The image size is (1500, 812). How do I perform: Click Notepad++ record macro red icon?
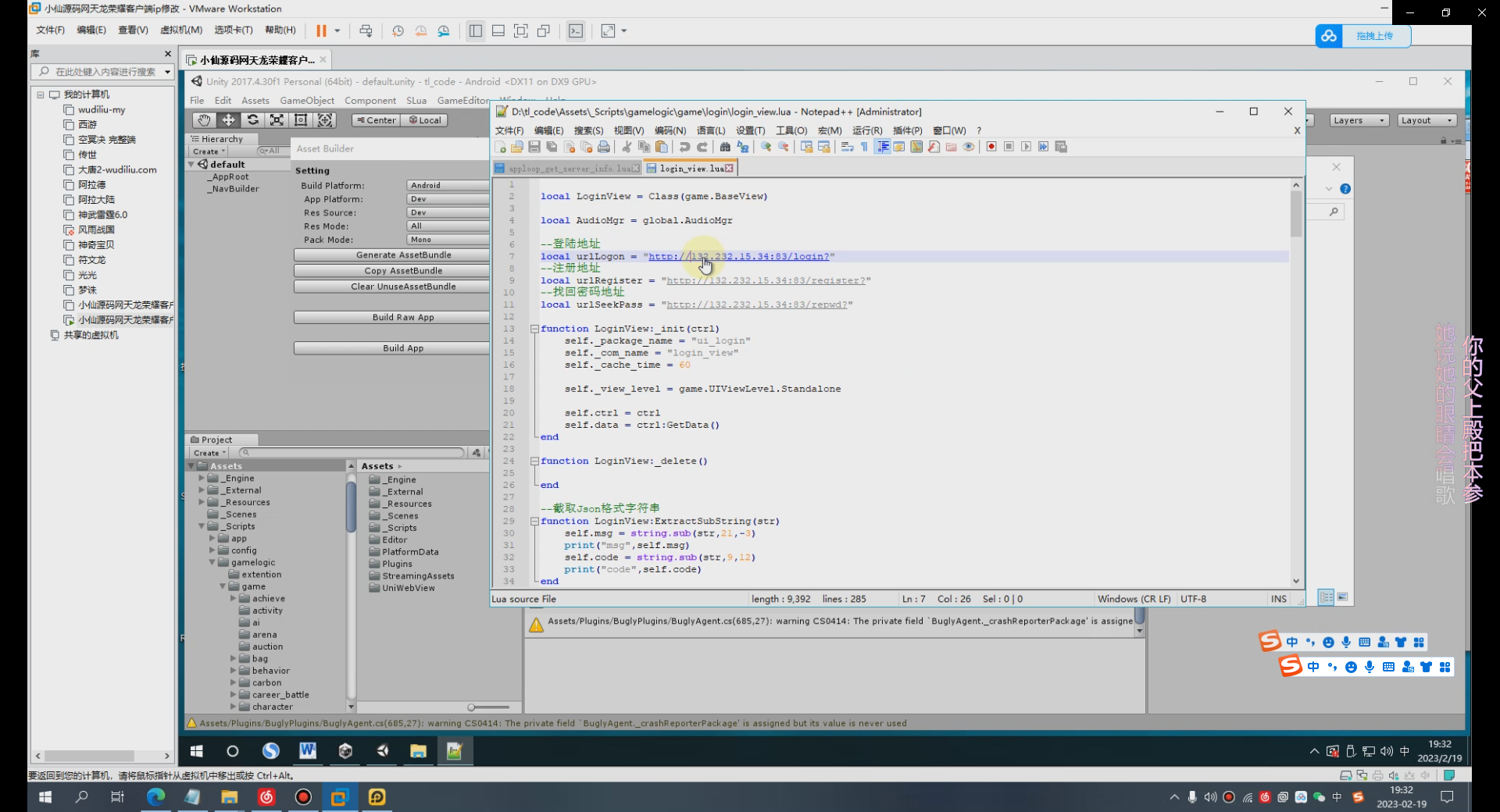coord(991,147)
